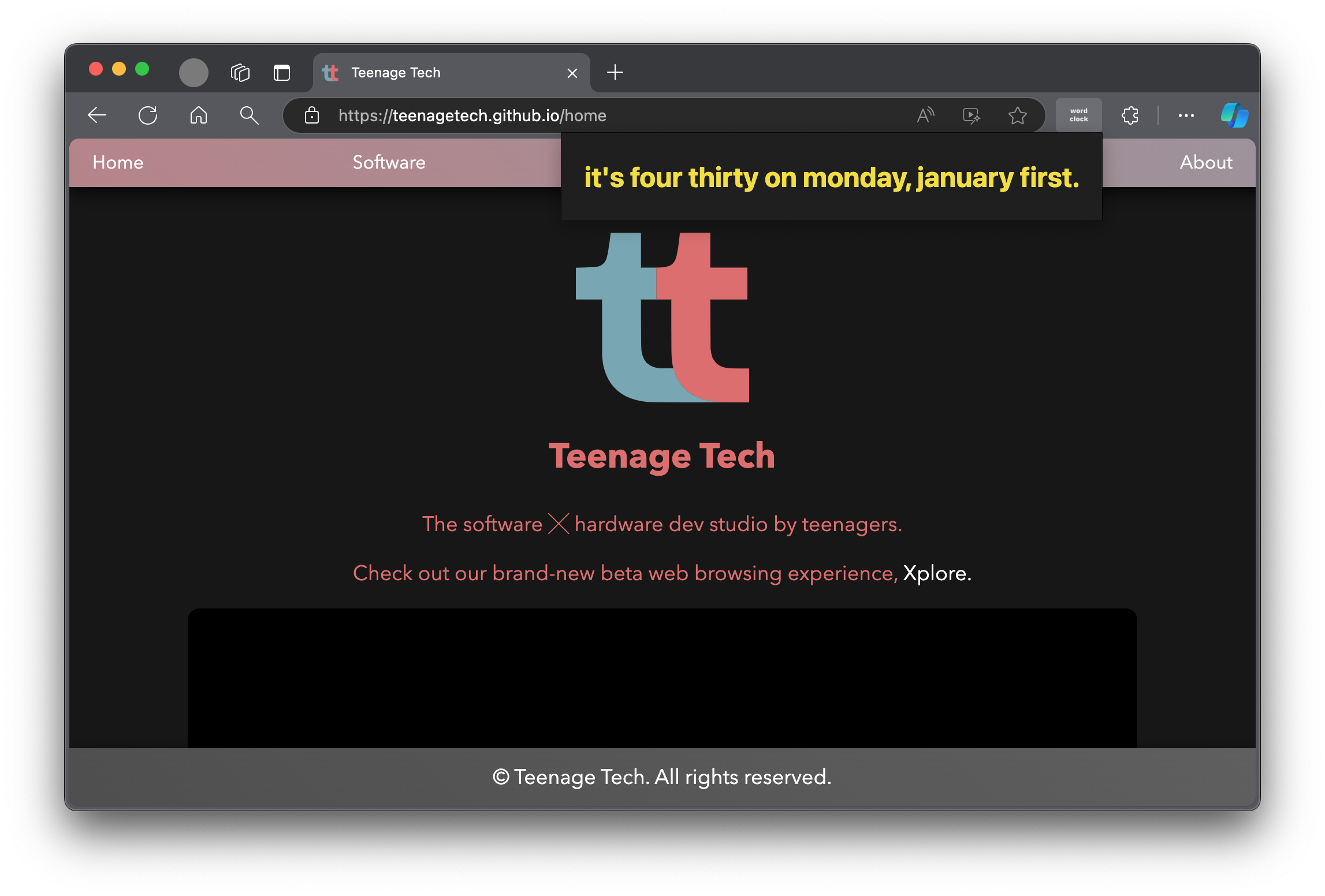
Task: Minimize window with the yellow button
Action: [119, 69]
